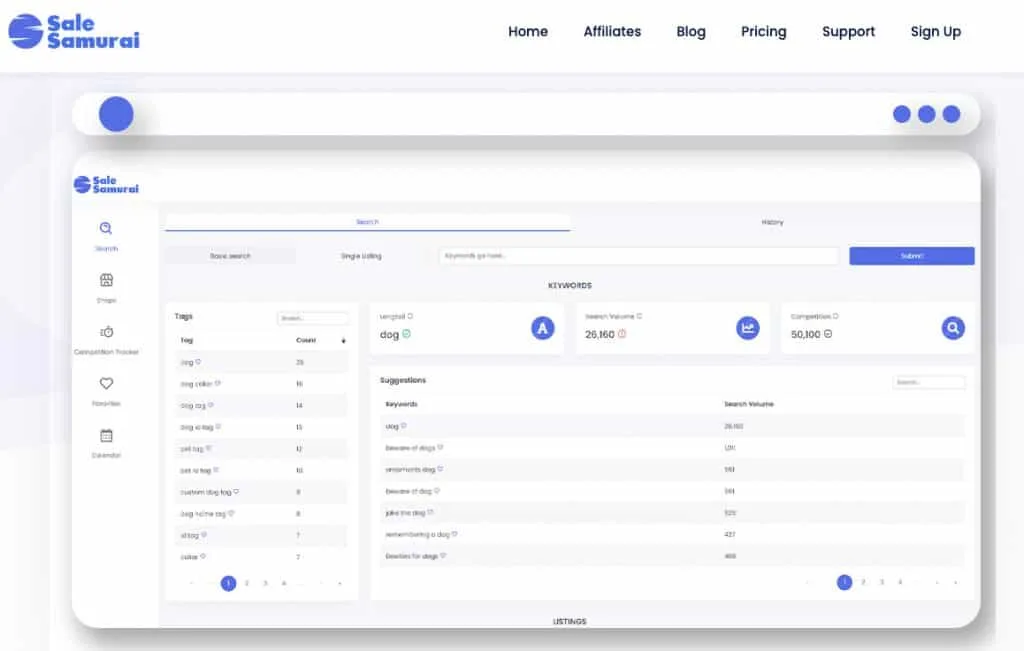Click the Sale Samurai logo in the site header

coord(74,31)
